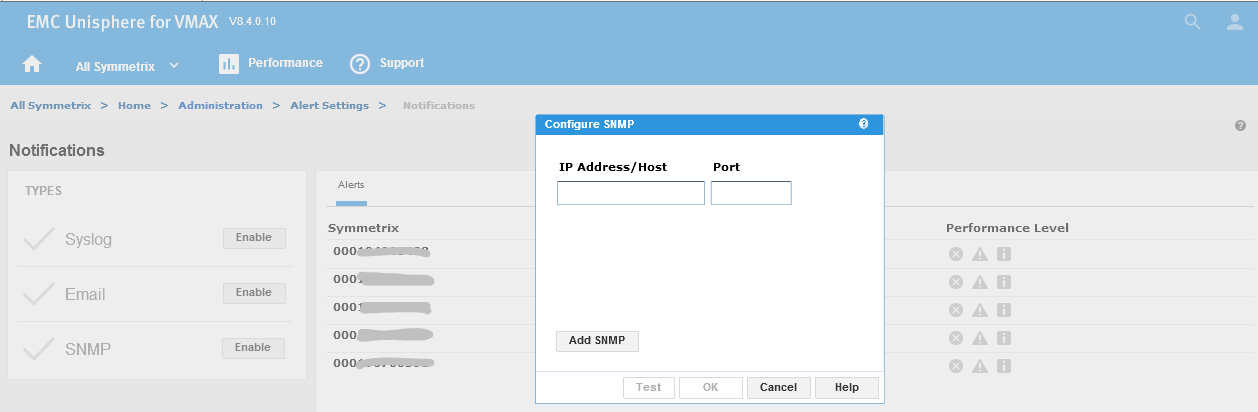Viewport: 1258px width, 412px height.
Task: Click the SNMP type label
Action: pyautogui.click(x=88, y=350)
